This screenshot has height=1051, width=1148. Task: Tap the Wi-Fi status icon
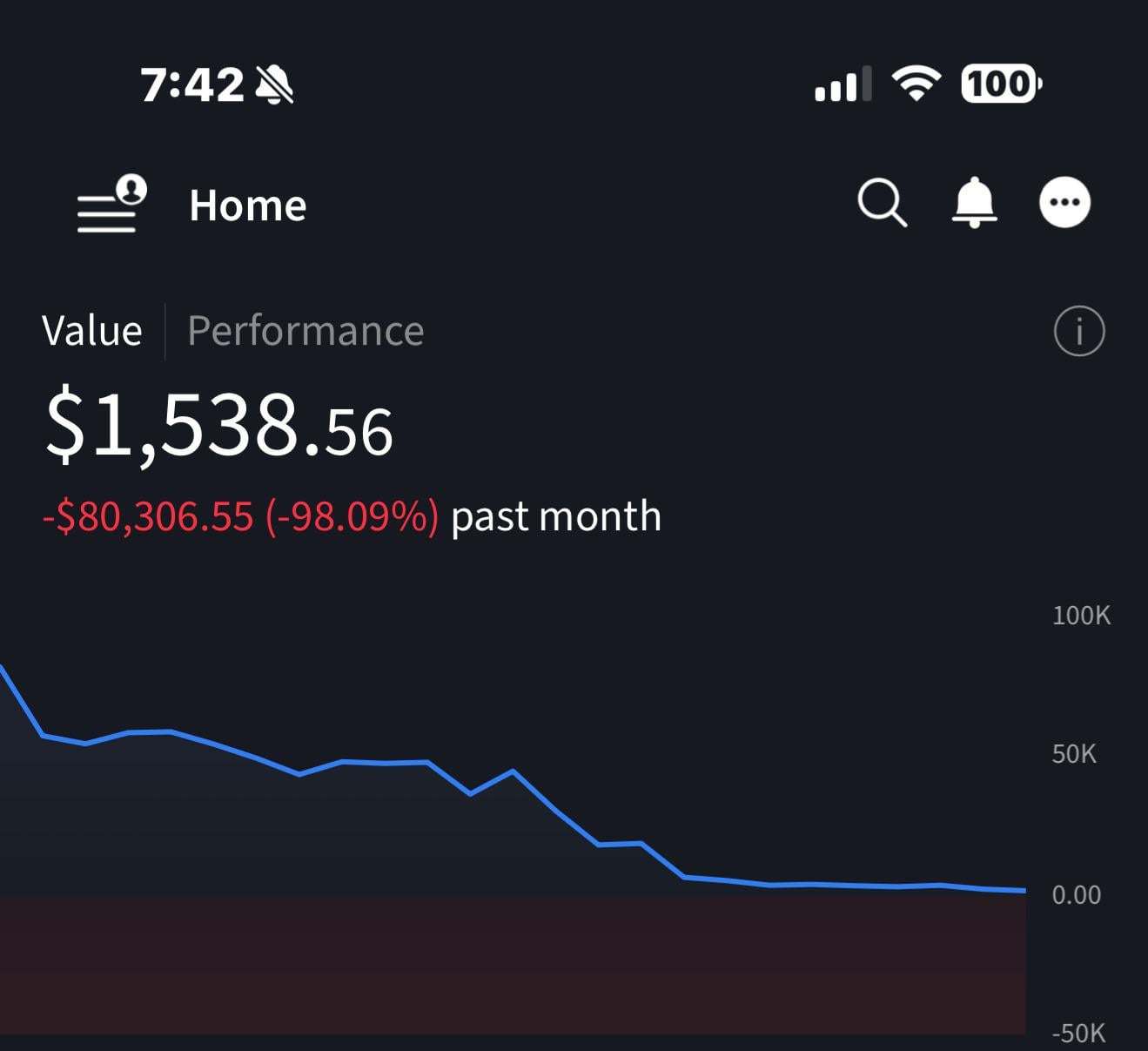[916, 84]
